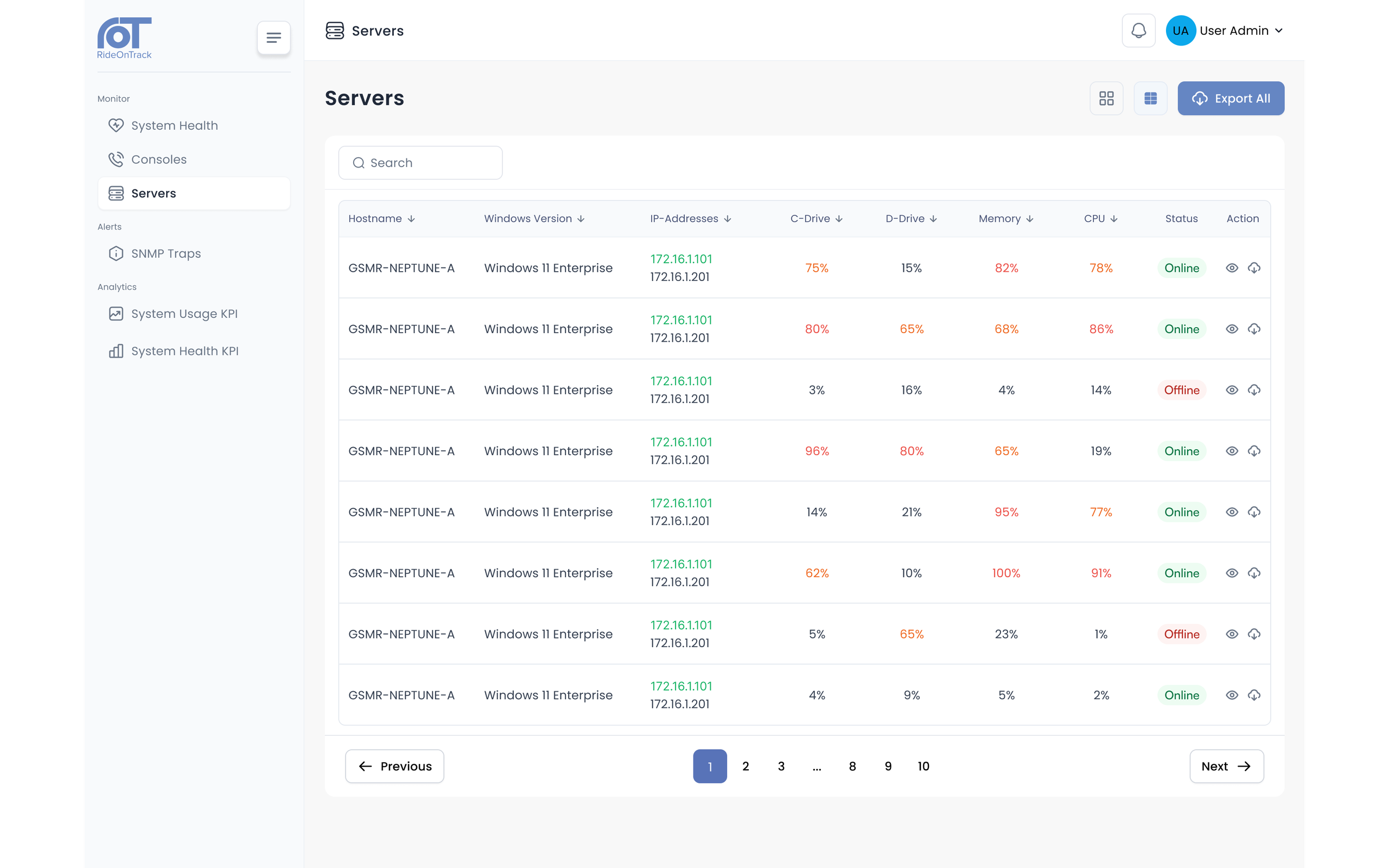Screen dimensions: 1389x868
Task: Go to the Previous page
Action: tap(394, 767)
